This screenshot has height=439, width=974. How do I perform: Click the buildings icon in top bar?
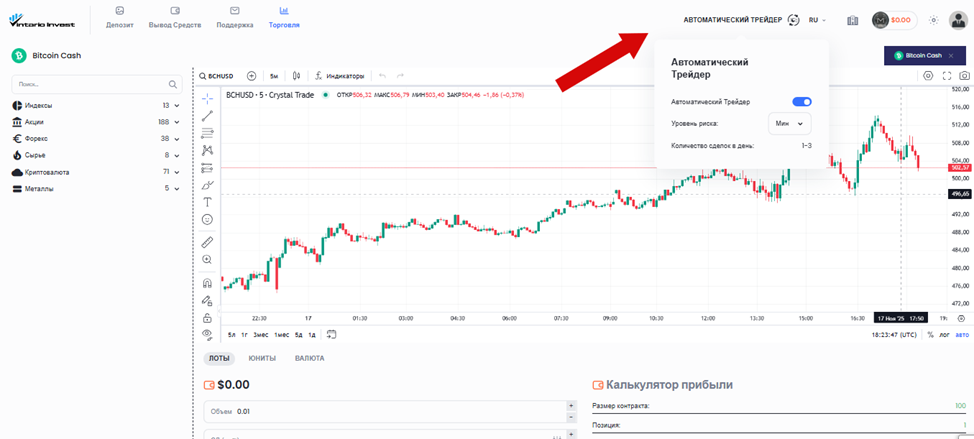click(853, 20)
